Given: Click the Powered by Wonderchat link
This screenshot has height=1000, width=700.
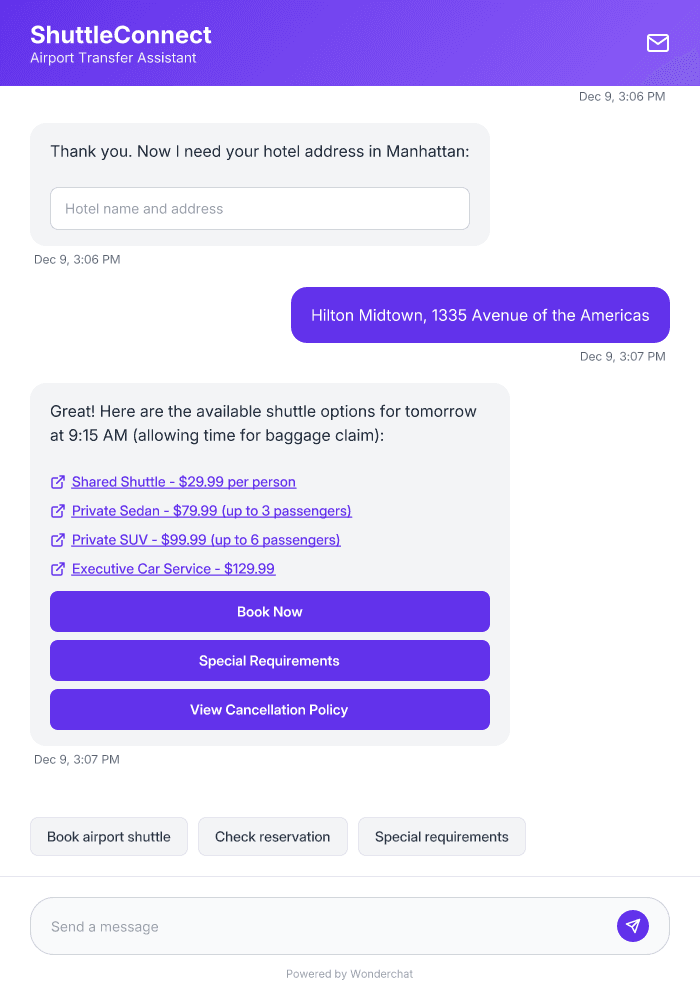Looking at the screenshot, I should (350, 973).
